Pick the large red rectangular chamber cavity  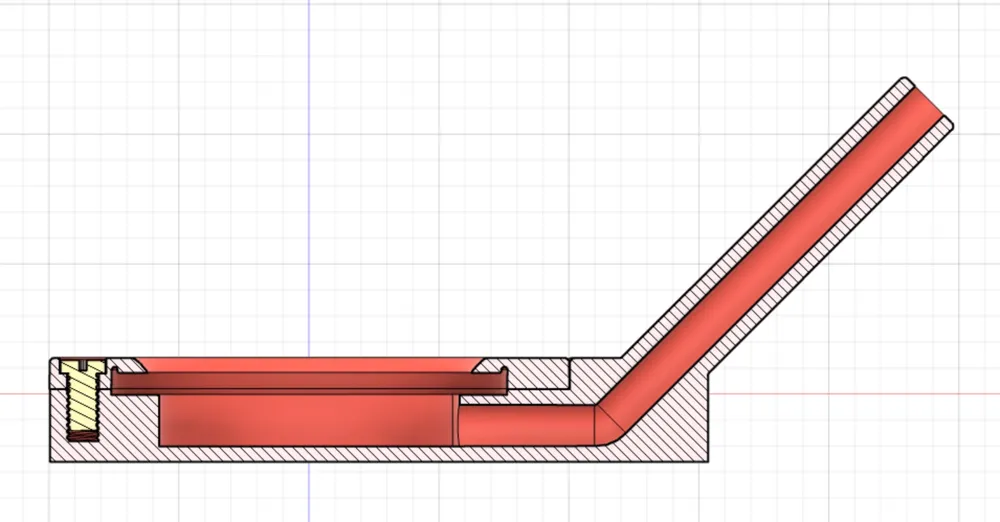[308, 420]
